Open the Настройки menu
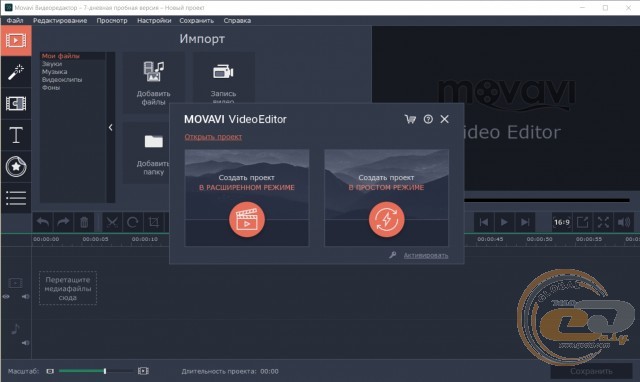 [154, 20]
